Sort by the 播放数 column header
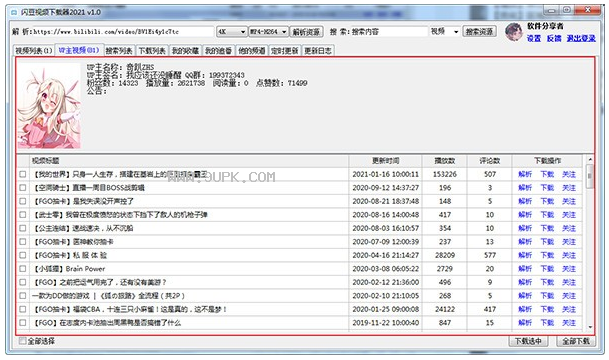Viewport: 609px width, 360px height. point(445,161)
